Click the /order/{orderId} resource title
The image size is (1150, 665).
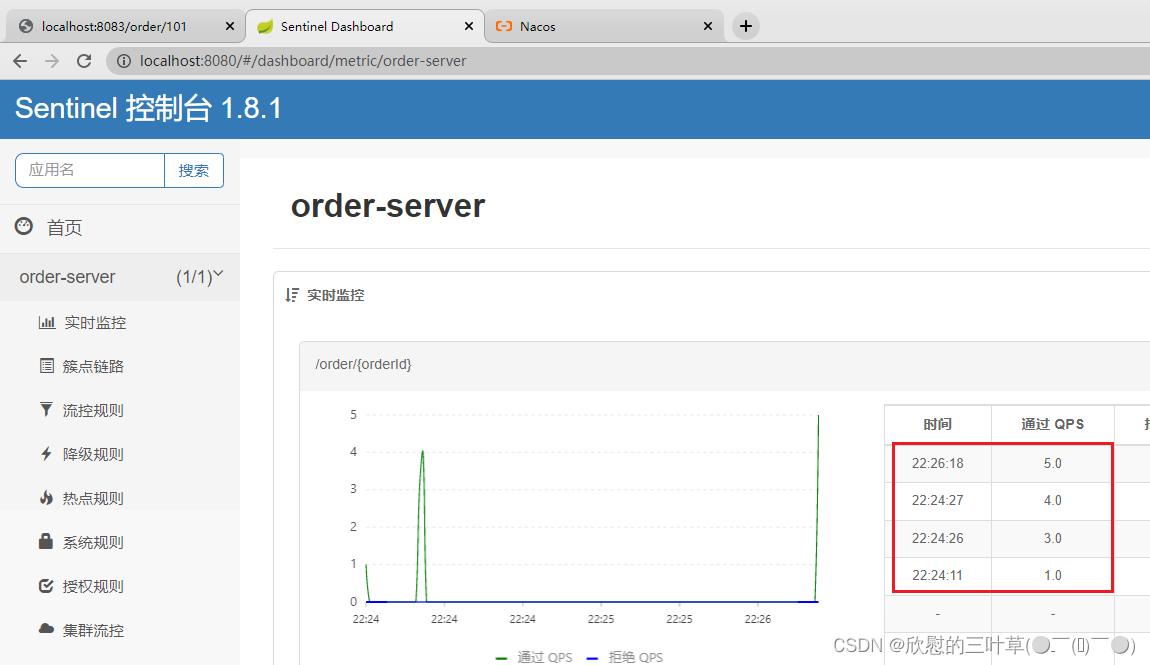point(364,364)
